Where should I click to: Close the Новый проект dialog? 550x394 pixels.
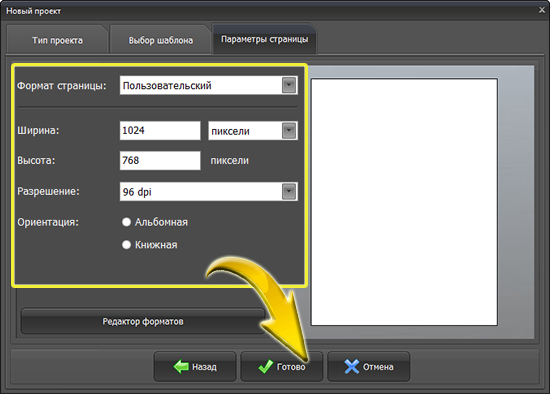(x=542, y=10)
